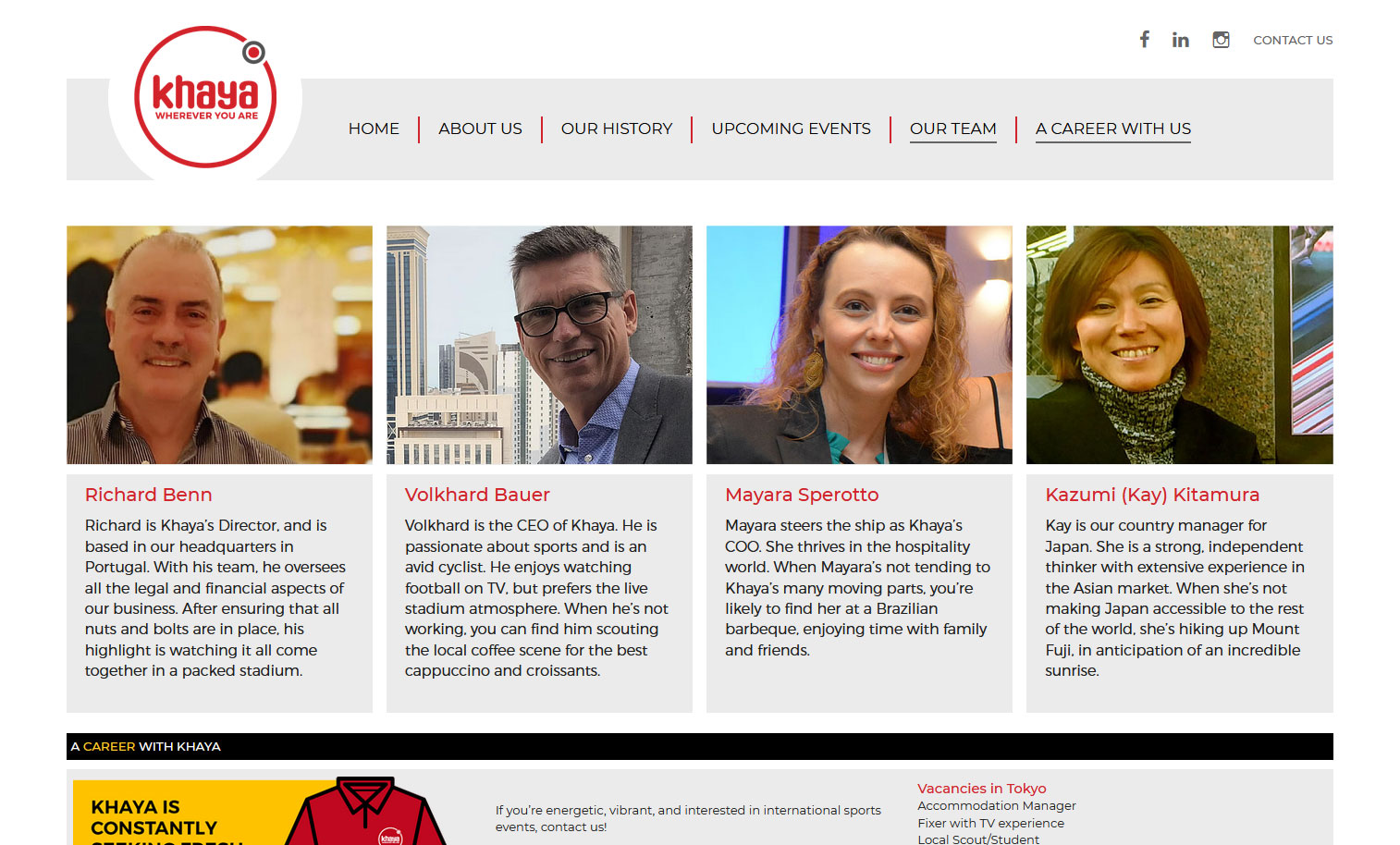Open Khaya's LinkedIn profile icon
The height and width of the screenshot is (845, 1400).
pos(1181,40)
